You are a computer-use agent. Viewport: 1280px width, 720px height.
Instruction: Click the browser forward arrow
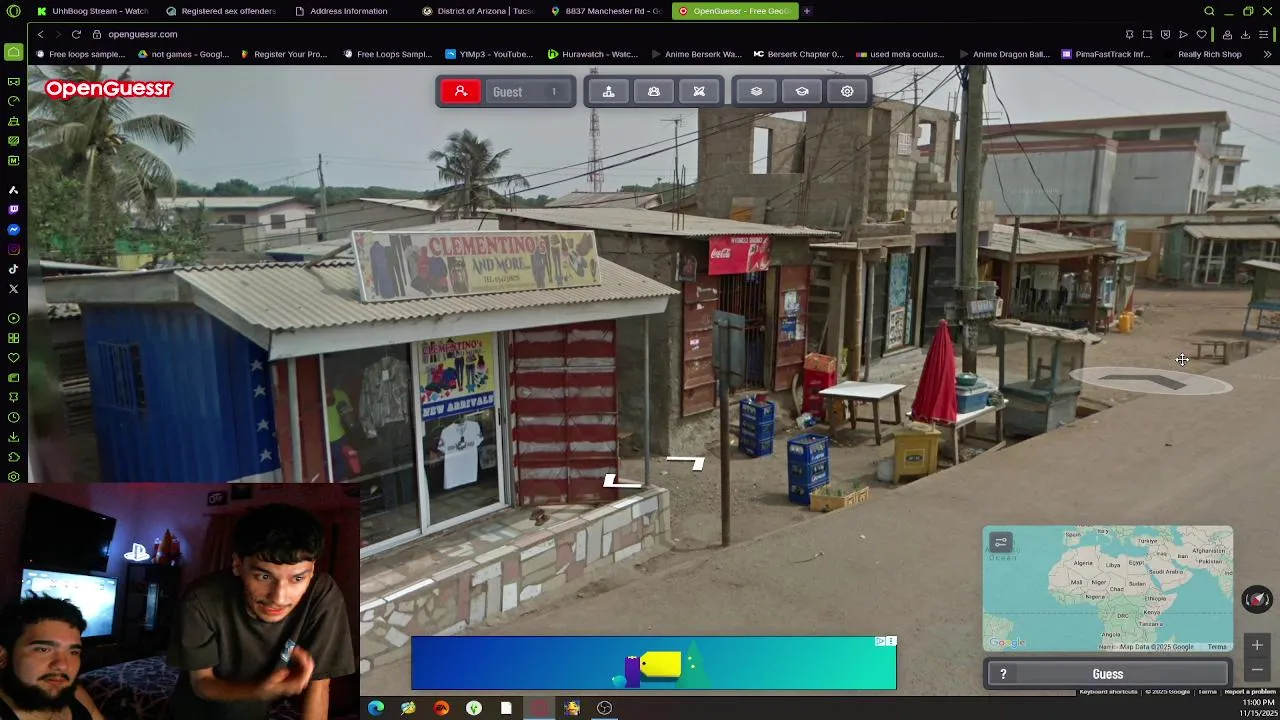pos(58,34)
